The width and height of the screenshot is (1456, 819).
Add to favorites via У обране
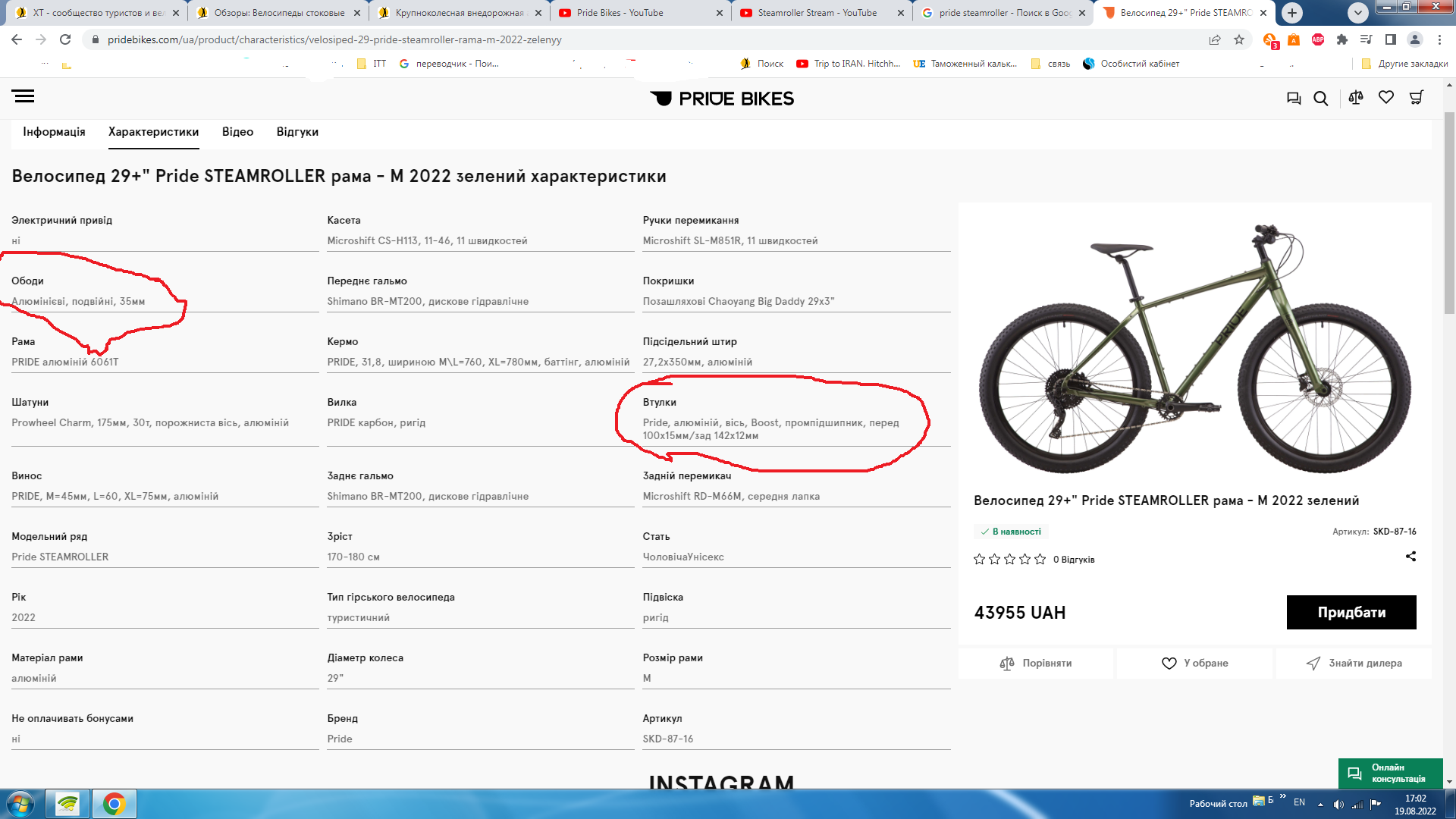pyautogui.click(x=1195, y=664)
